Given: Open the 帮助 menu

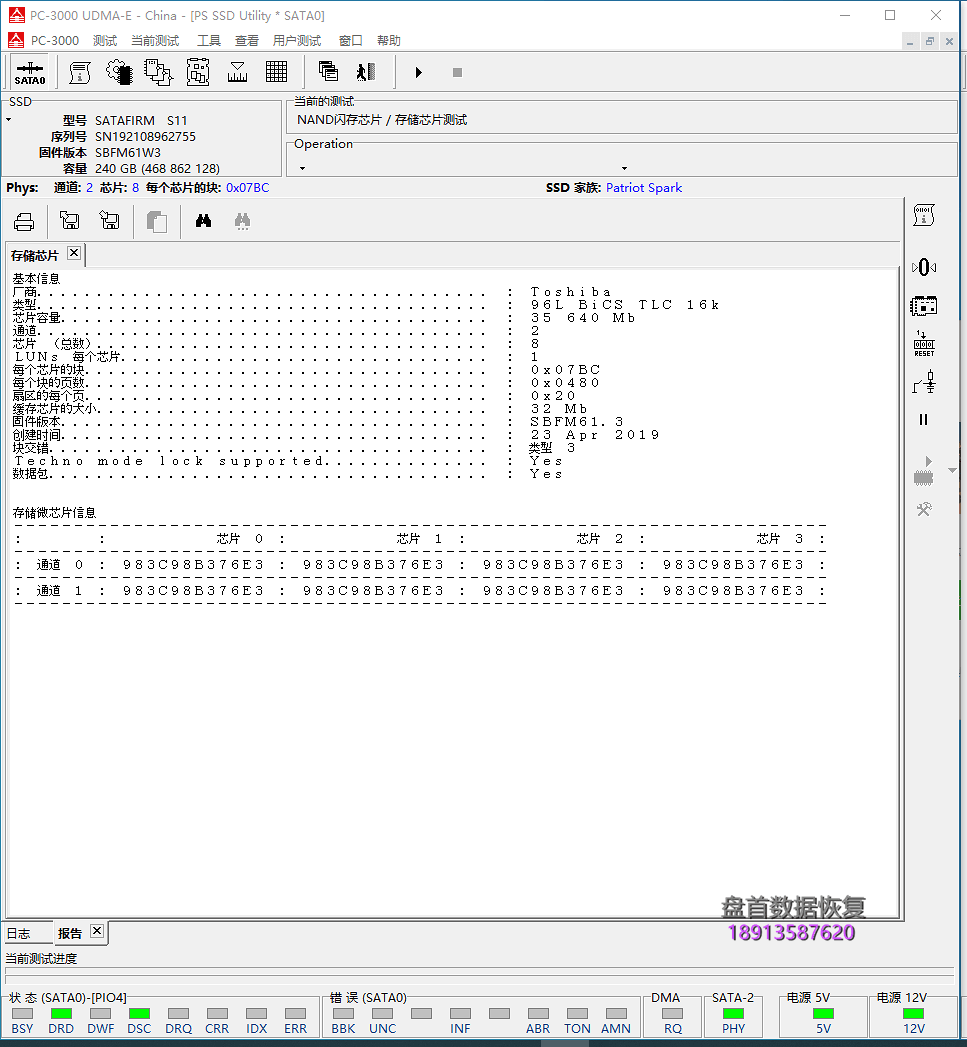Looking at the screenshot, I should tap(389, 41).
